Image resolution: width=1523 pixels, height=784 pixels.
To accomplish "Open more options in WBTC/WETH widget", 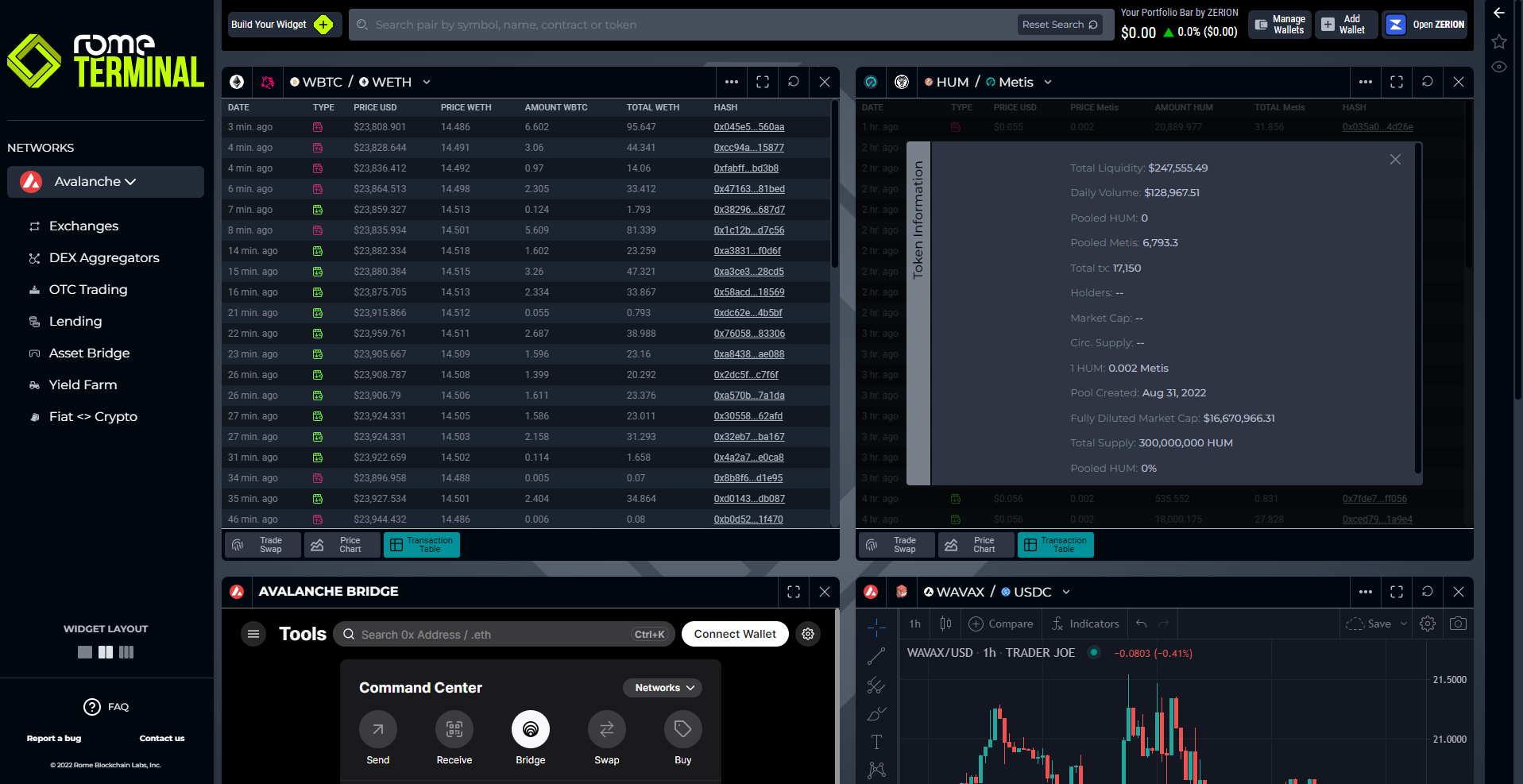I will coord(732,82).
